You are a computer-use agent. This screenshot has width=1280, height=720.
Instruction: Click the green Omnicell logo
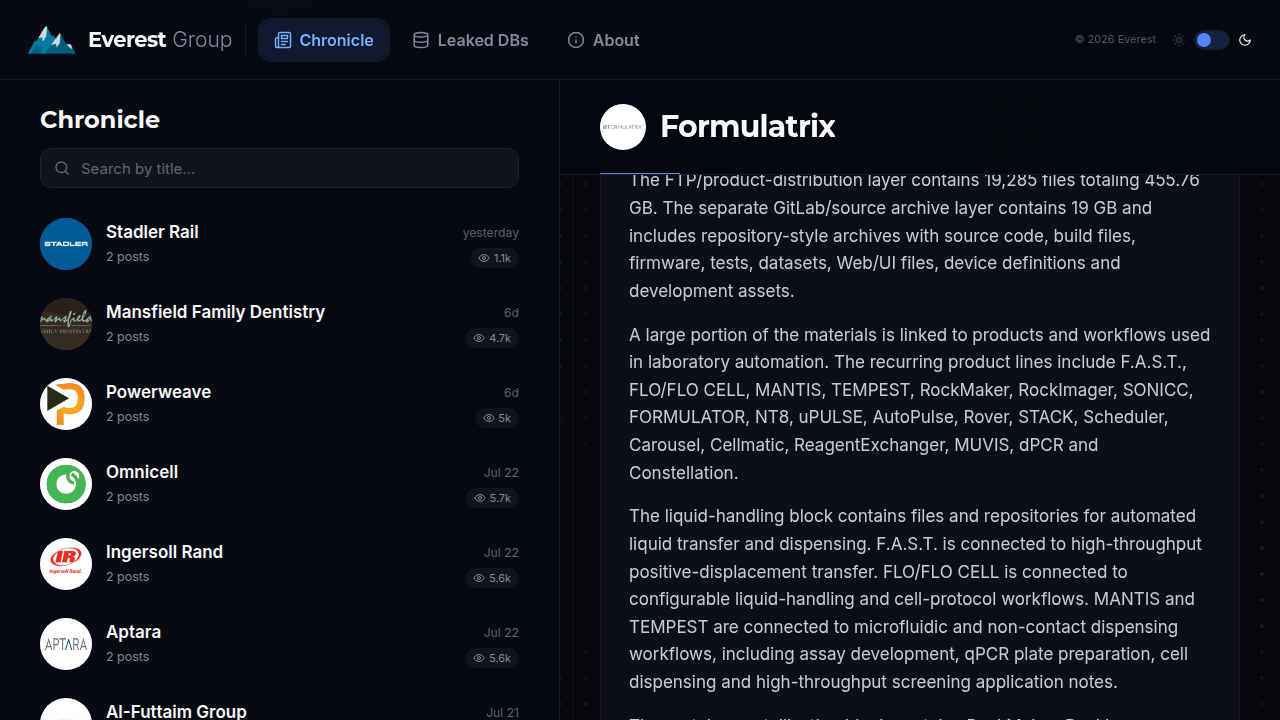pos(66,484)
